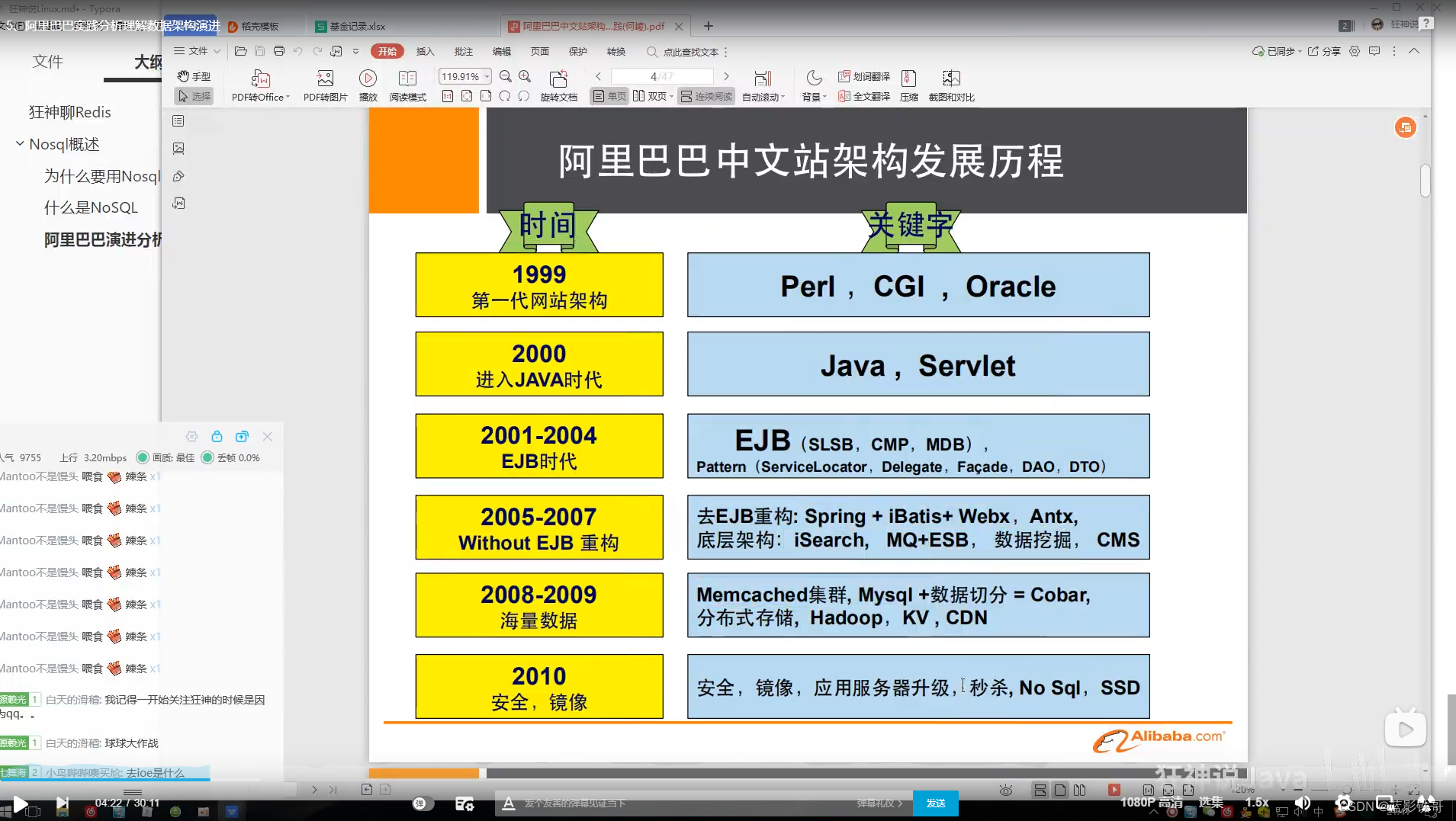Screen dimensions: 1456x821
Task: Switch to 插入 ribbon tab
Action: (425, 51)
